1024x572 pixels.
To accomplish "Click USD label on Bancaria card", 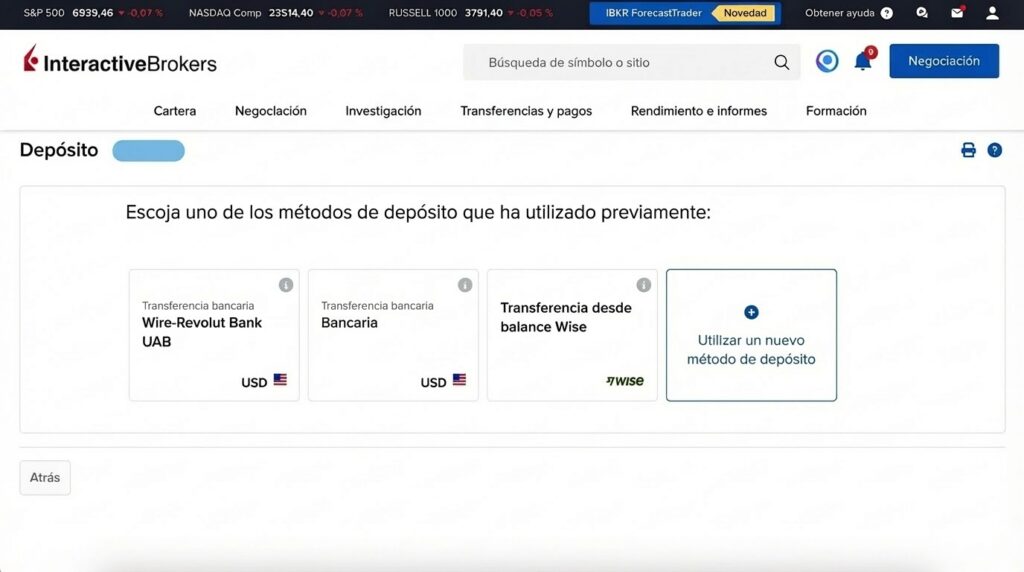I will [433, 383].
